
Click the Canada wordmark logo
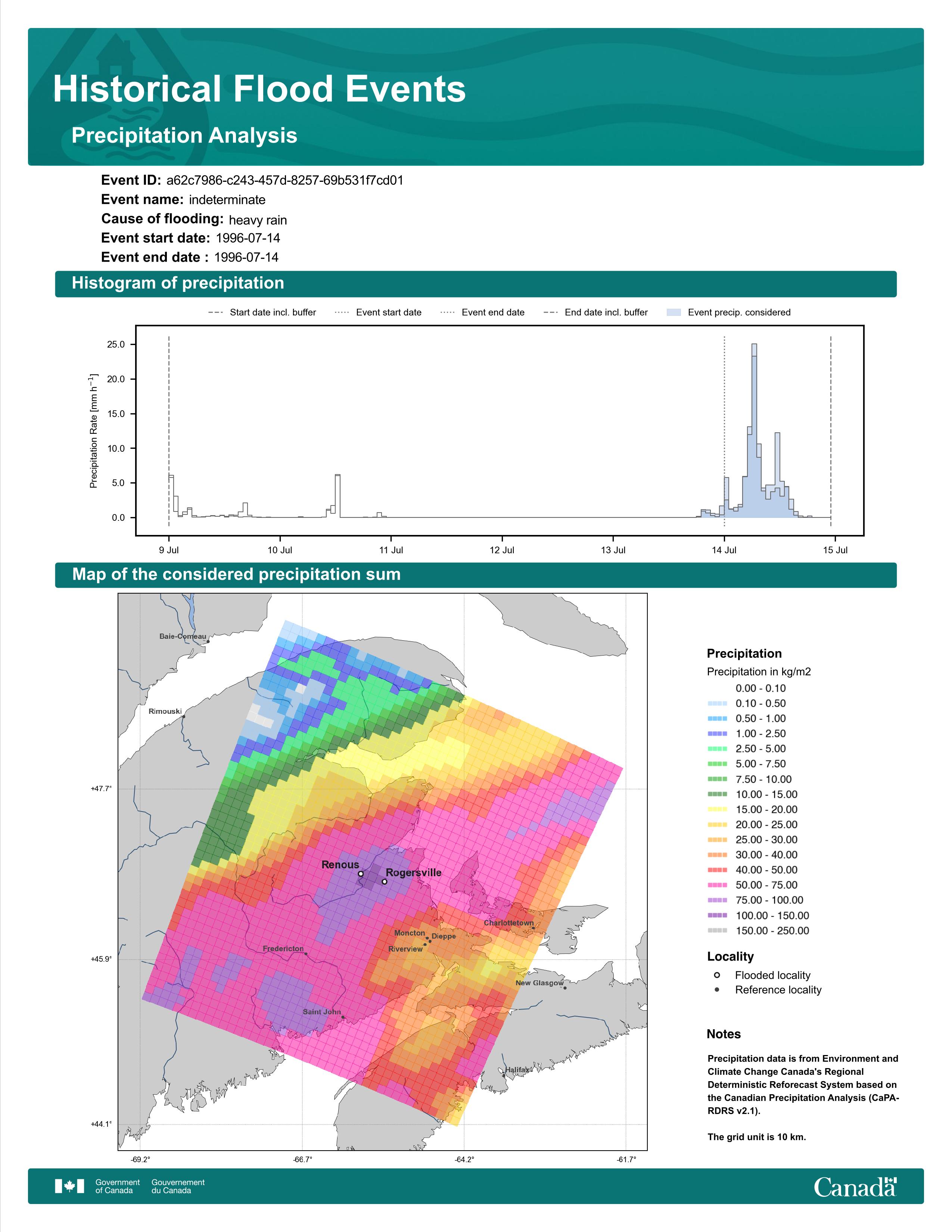(x=855, y=1186)
